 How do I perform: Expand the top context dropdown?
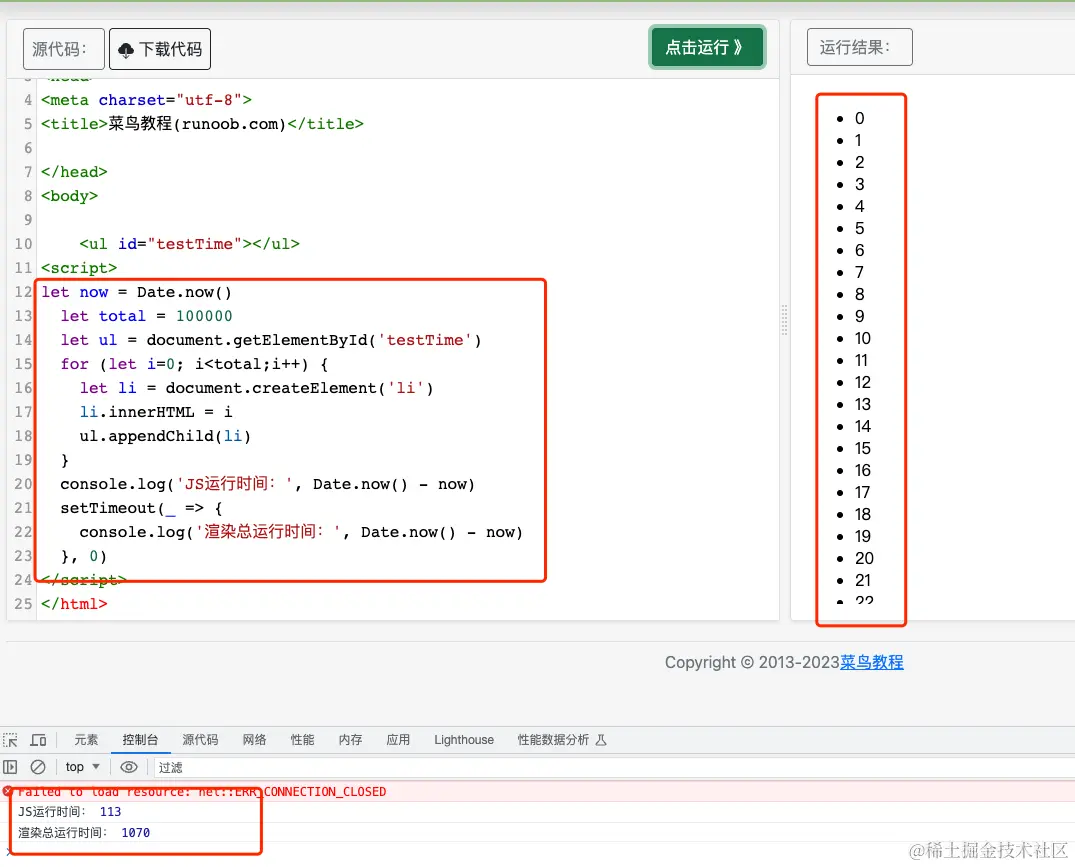click(x=82, y=767)
